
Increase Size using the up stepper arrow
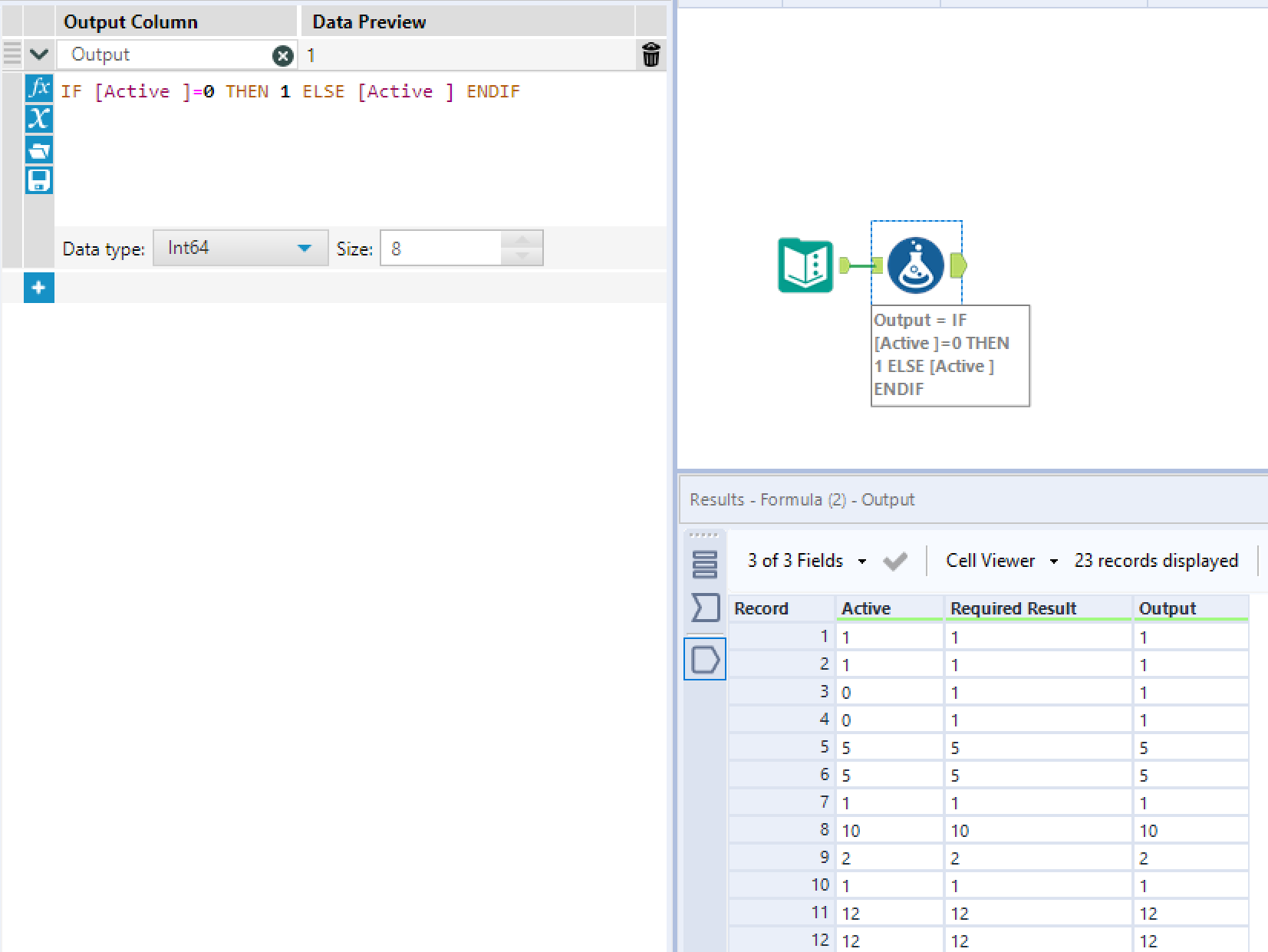[522, 240]
